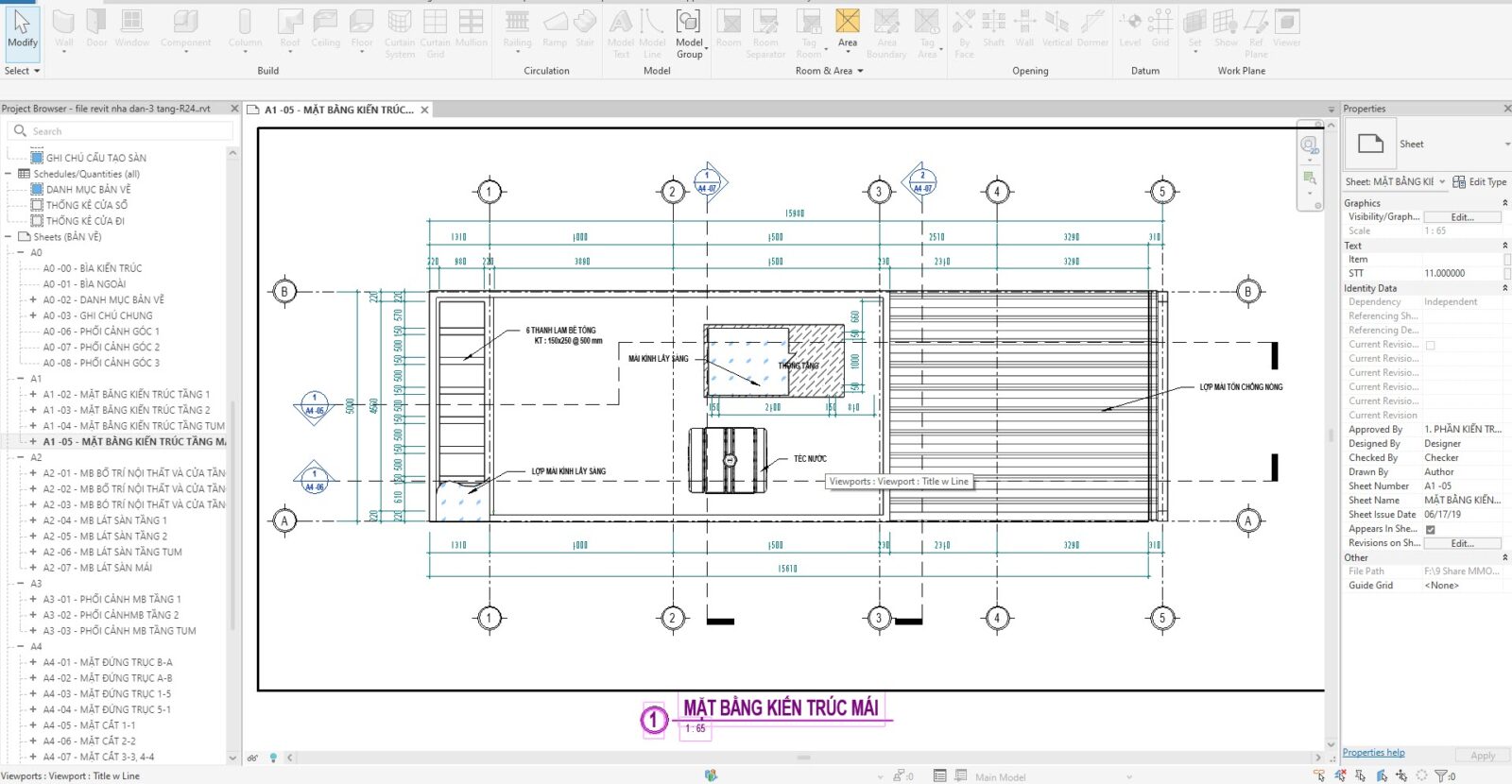The image size is (1512, 784).
Task: Choose the Stair tool
Action: coord(585,28)
